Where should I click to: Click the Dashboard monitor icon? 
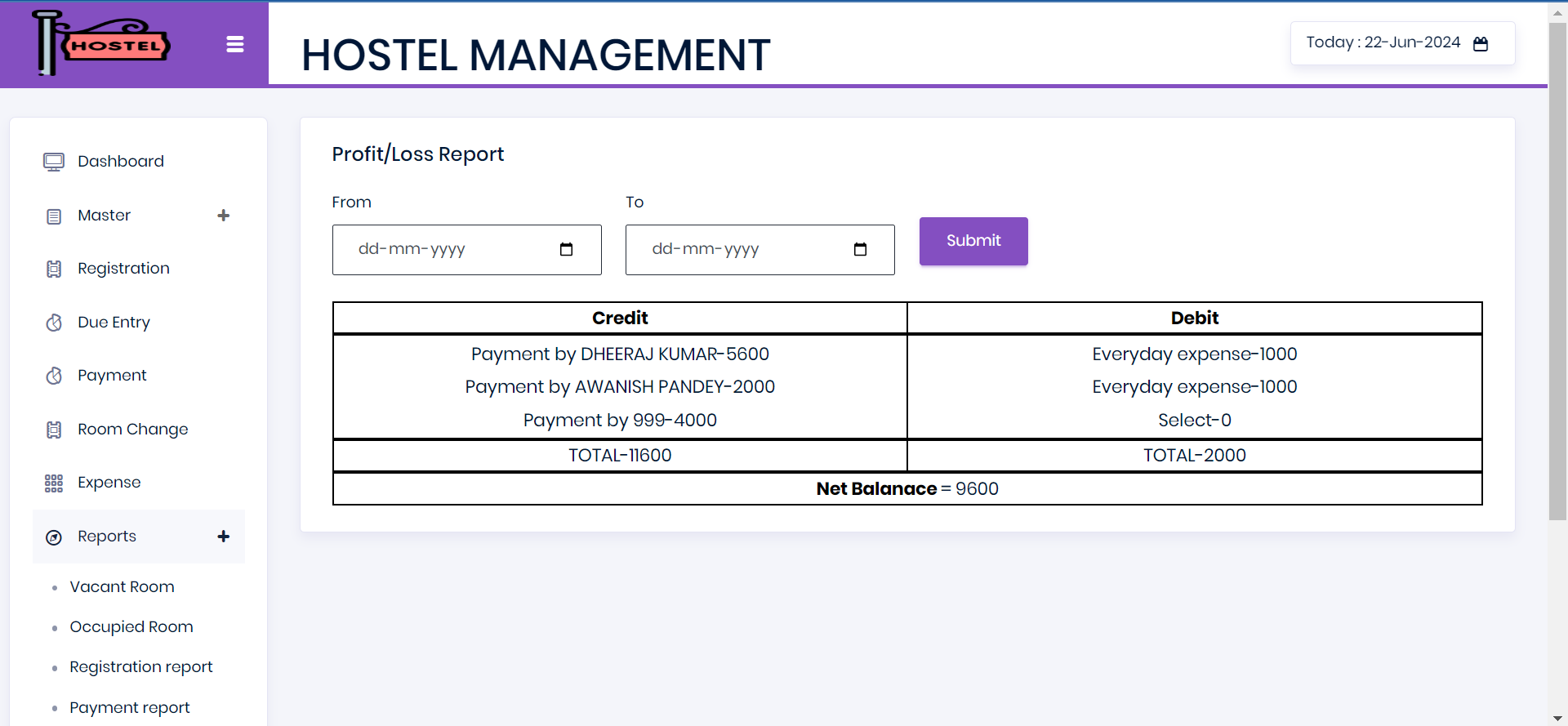[54, 162]
